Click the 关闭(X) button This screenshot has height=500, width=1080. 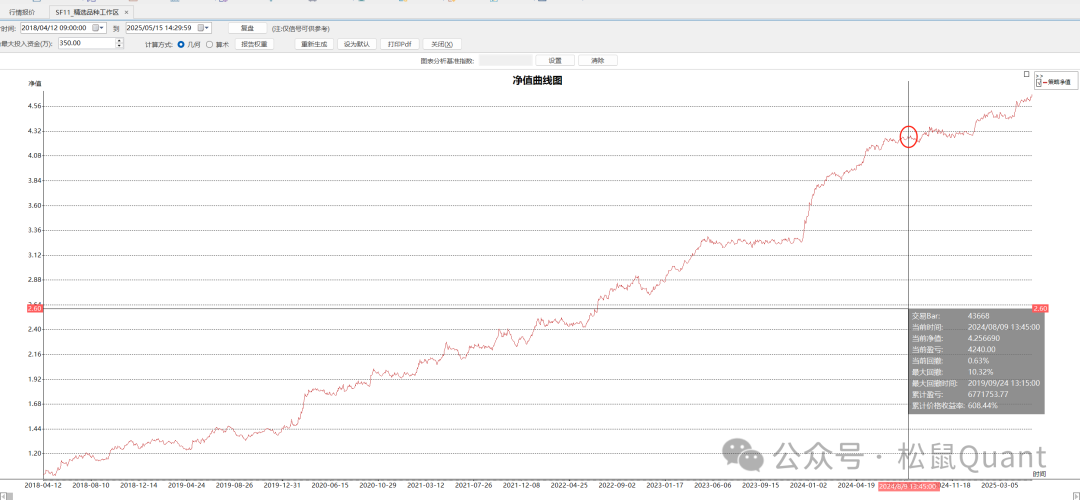(x=442, y=44)
